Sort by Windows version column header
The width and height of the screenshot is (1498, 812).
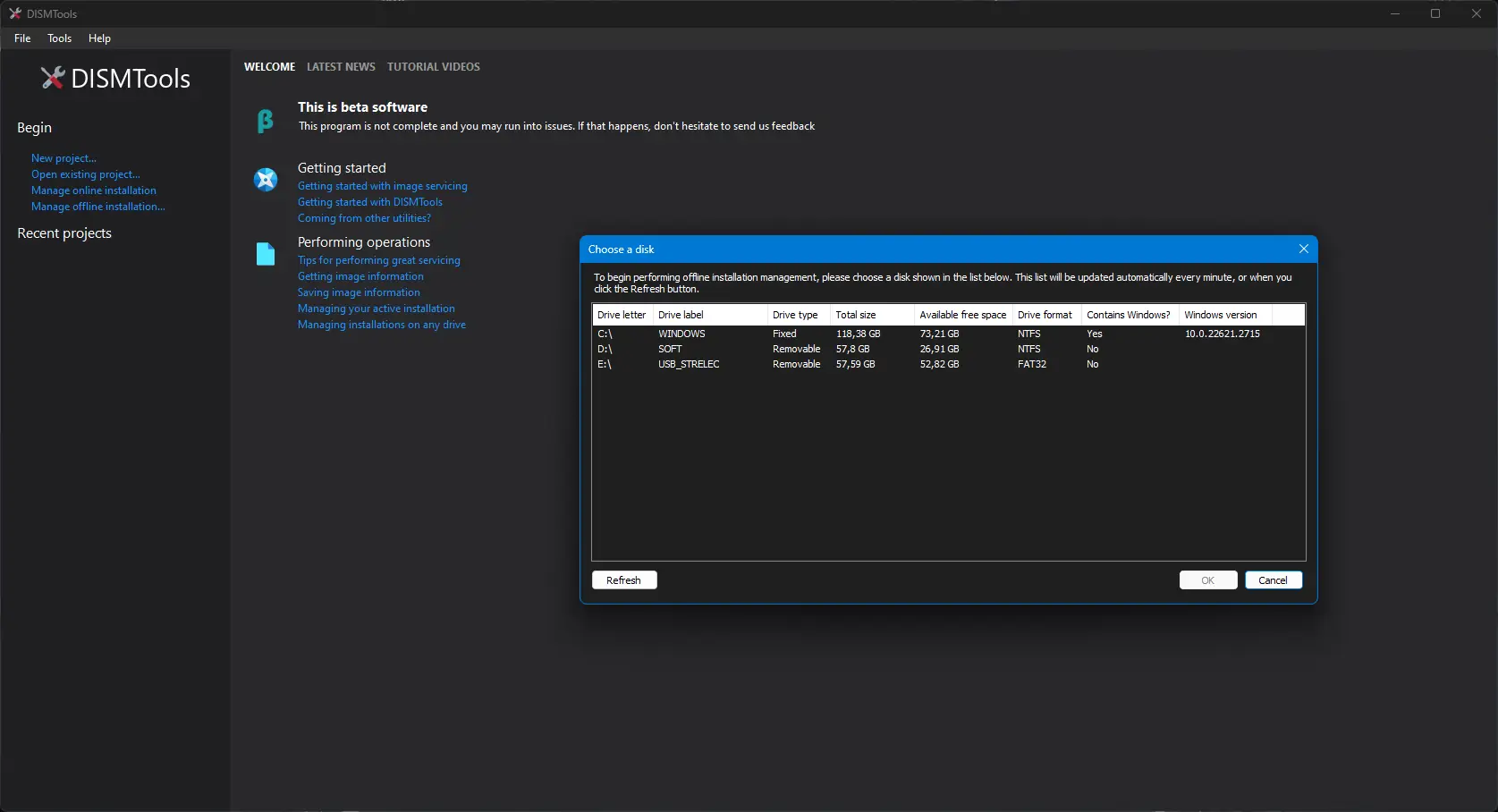pos(1225,315)
